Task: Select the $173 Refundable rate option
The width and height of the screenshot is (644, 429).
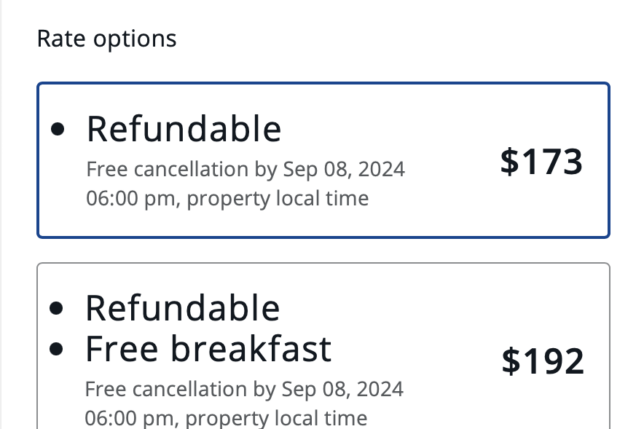Action: pos(322,160)
